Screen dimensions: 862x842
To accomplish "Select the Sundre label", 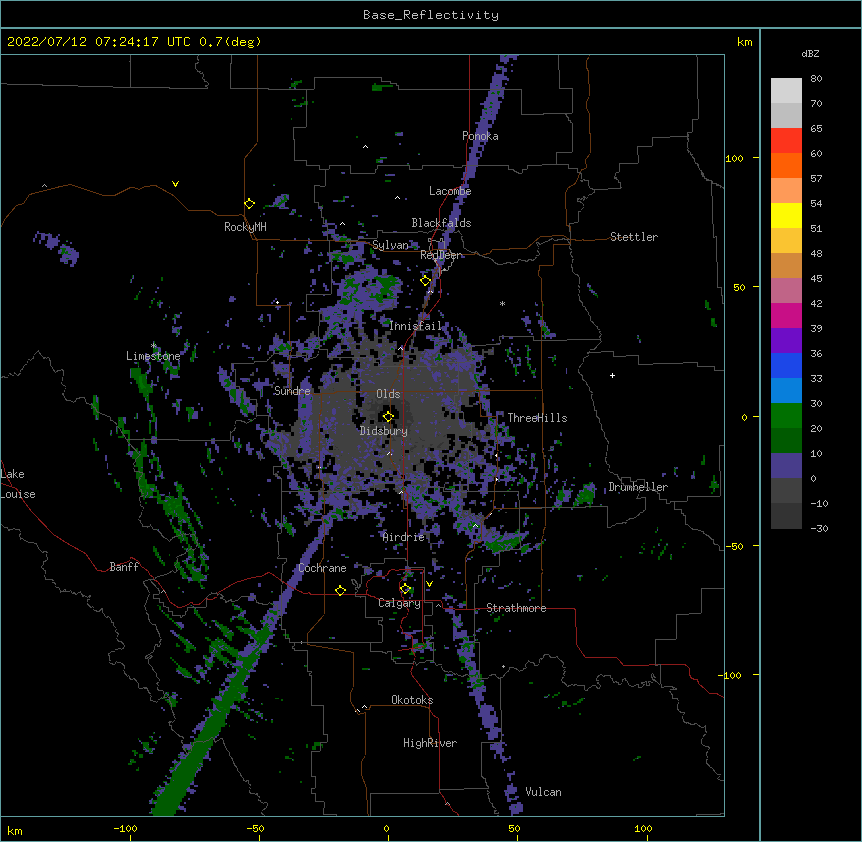I will 292,391.
